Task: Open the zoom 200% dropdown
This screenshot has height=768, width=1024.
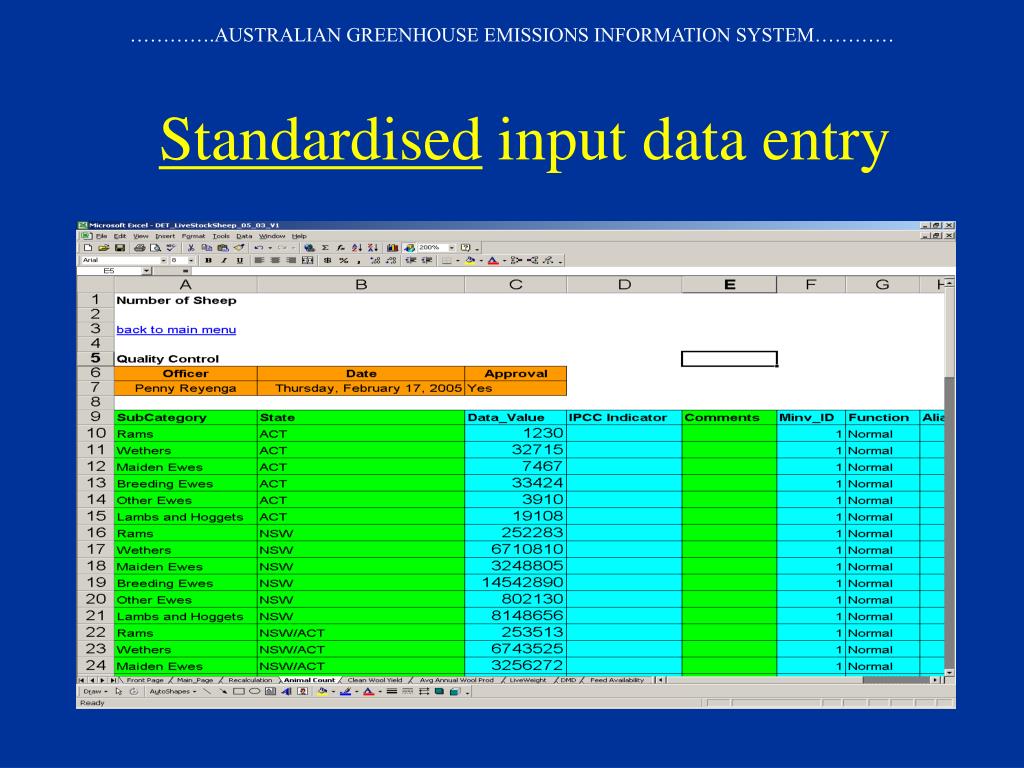Action: [452, 248]
